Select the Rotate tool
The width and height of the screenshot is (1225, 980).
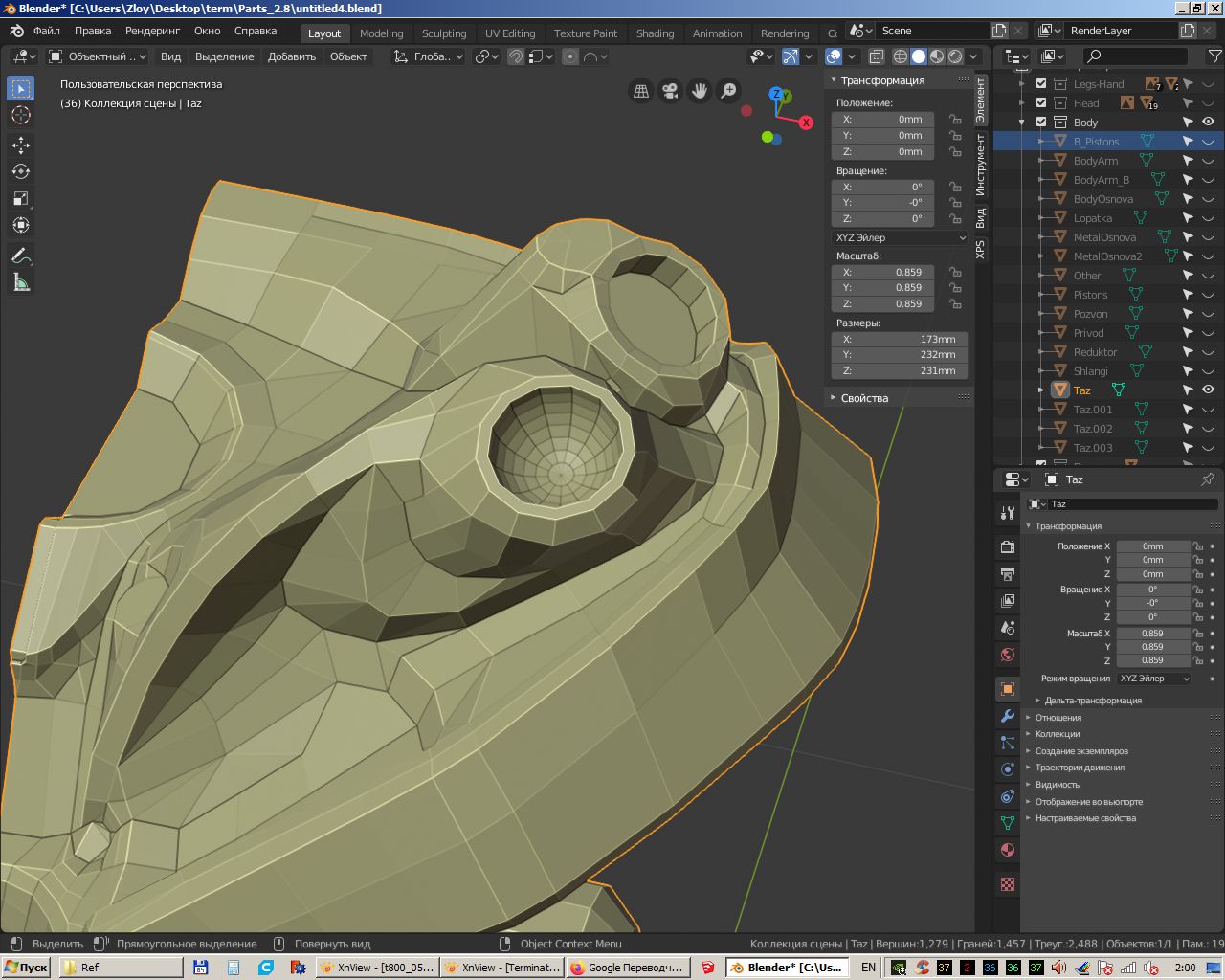pos(21,172)
